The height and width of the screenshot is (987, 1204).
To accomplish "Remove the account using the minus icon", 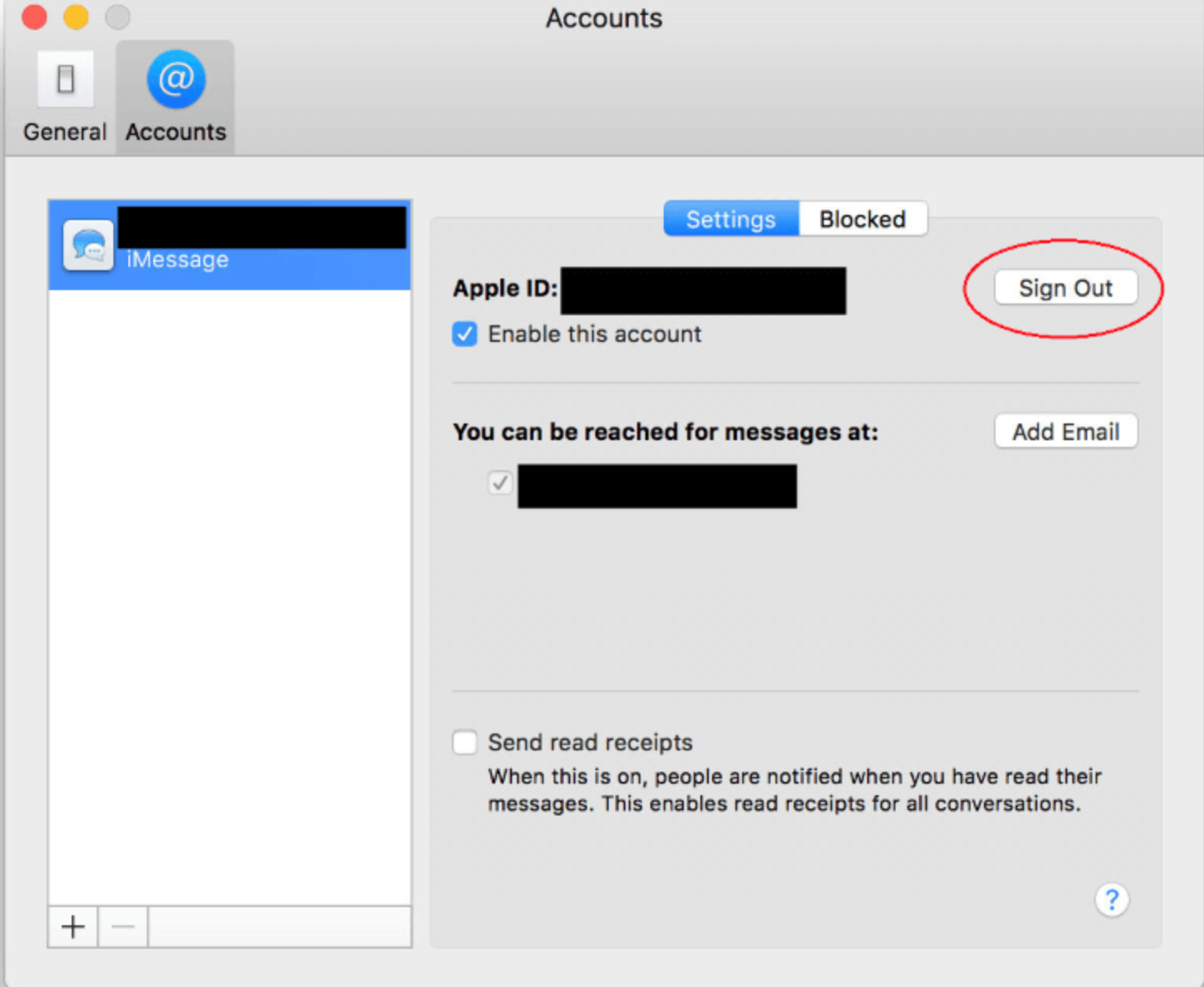I will click(123, 926).
